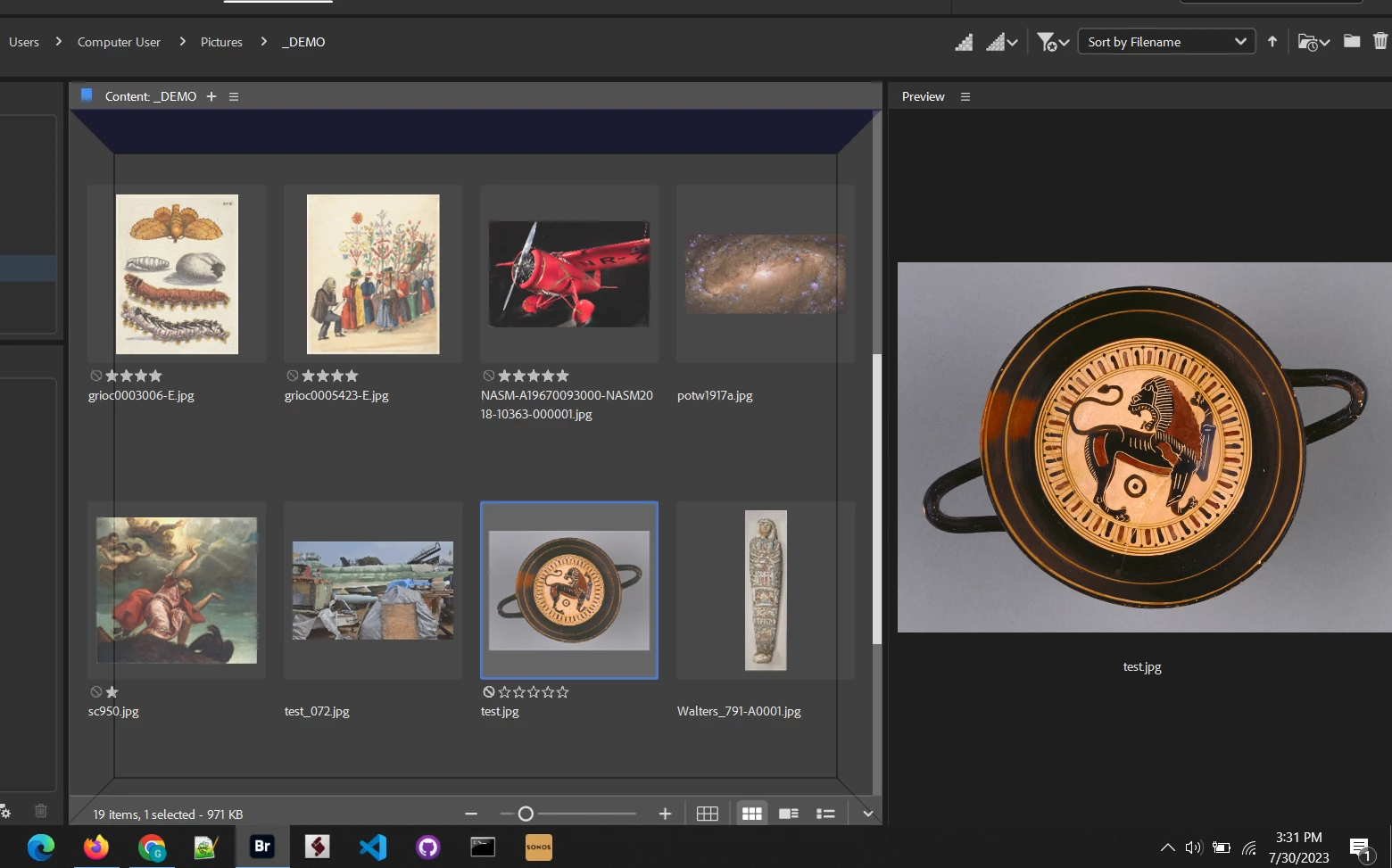Toggle reject on grioc0005423-E.jpg
The image size is (1392, 868).
pyautogui.click(x=292, y=376)
